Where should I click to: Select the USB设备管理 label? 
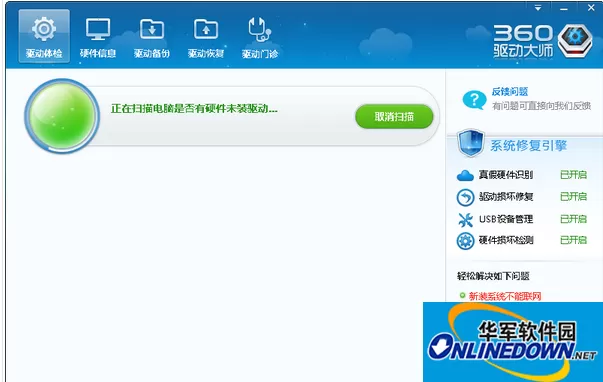506,219
